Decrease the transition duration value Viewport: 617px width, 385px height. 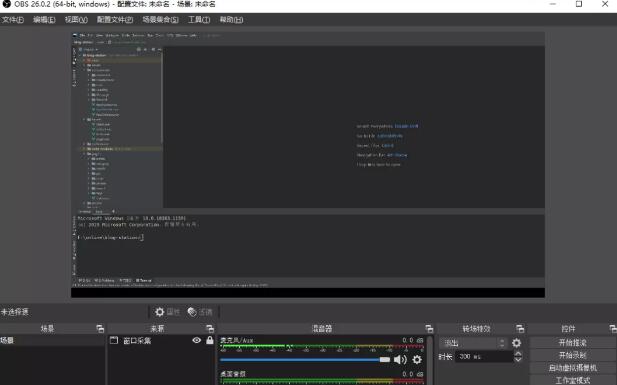[518, 359]
